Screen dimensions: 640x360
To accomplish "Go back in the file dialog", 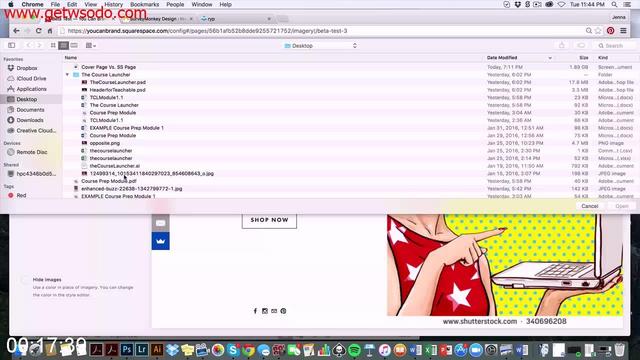I will [28, 45].
